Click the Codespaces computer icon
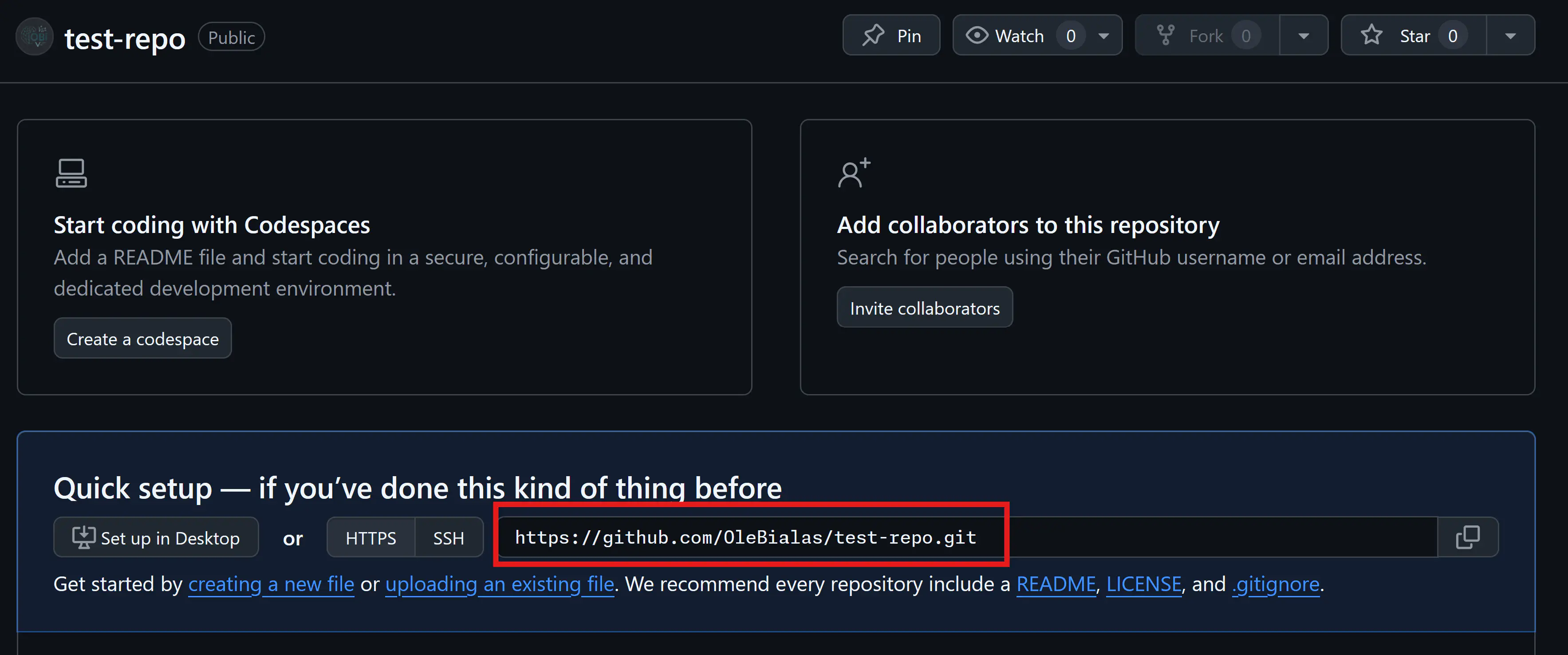Screen dimensions: 1568x655 coord(71,174)
